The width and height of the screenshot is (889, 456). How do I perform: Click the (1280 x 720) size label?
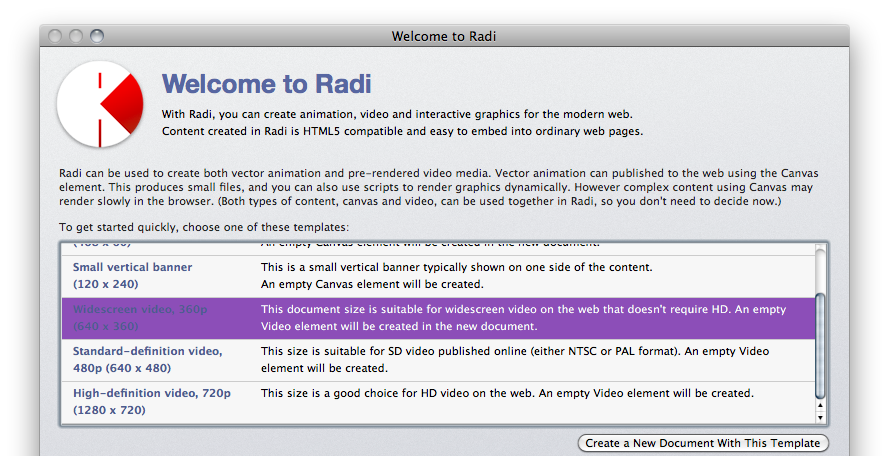[109, 410]
